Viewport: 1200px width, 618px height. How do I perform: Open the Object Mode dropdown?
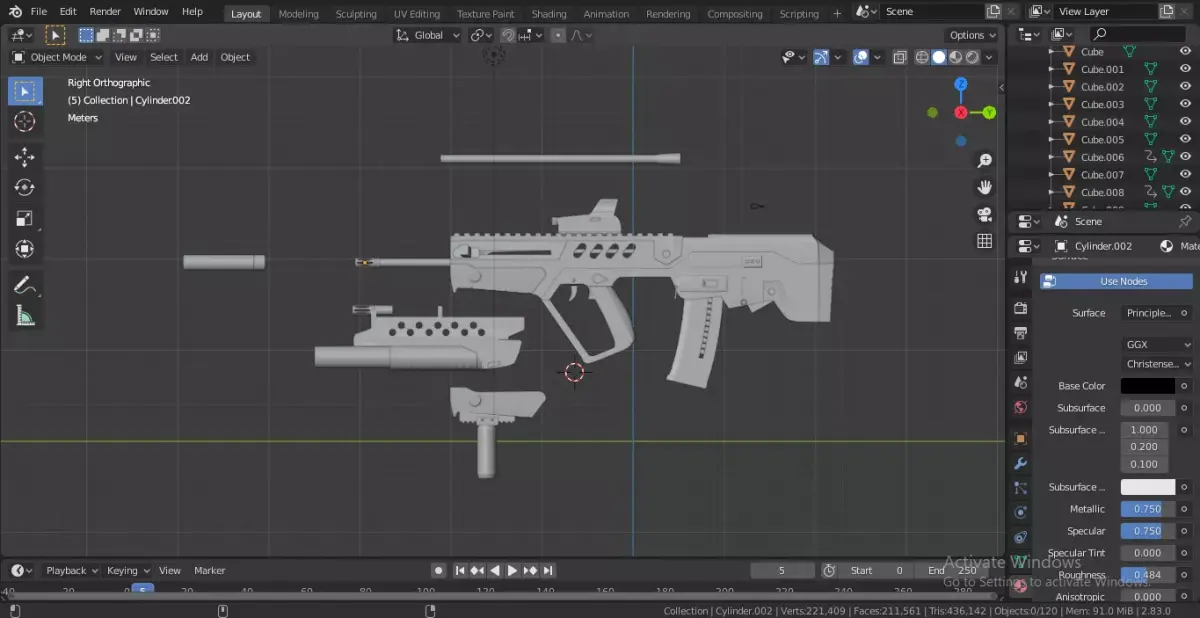coord(57,57)
